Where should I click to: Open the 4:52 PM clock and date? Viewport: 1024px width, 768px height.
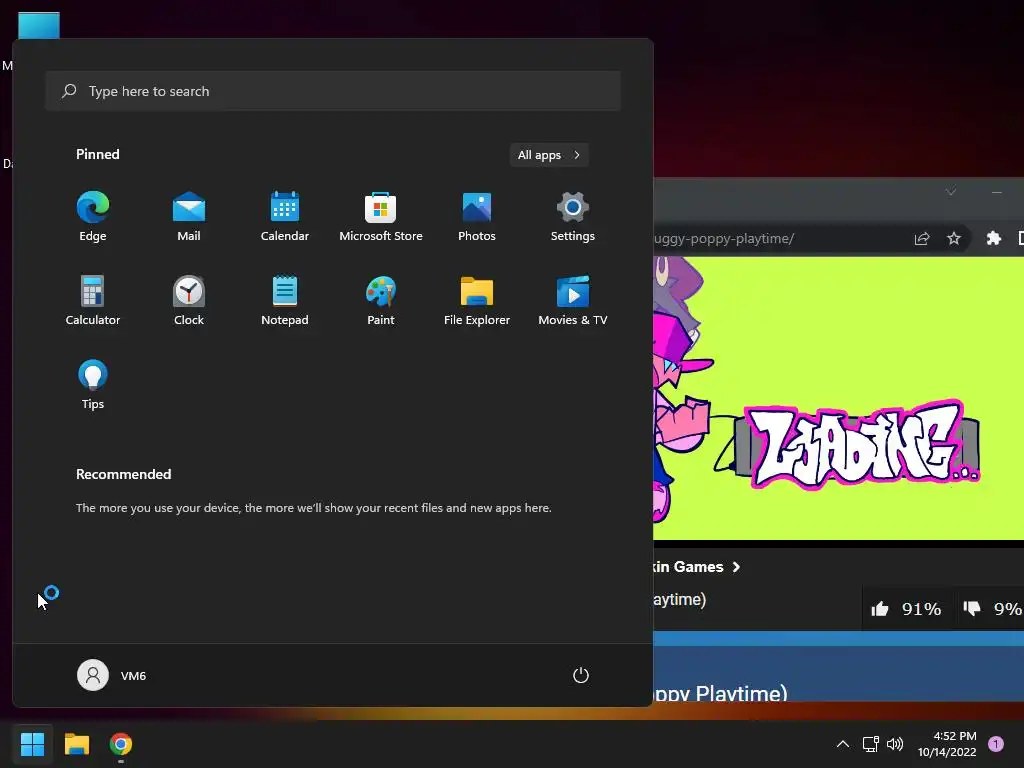pos(947,744)
